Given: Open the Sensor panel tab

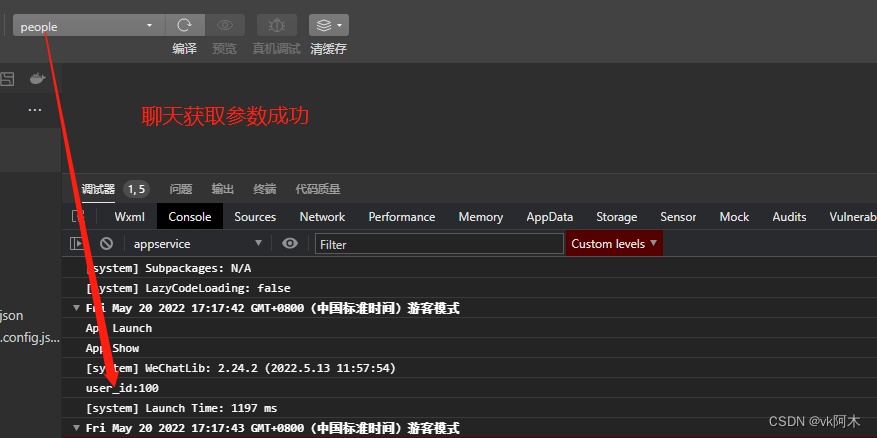Looking at the screenshot, I should click(678, 216).
